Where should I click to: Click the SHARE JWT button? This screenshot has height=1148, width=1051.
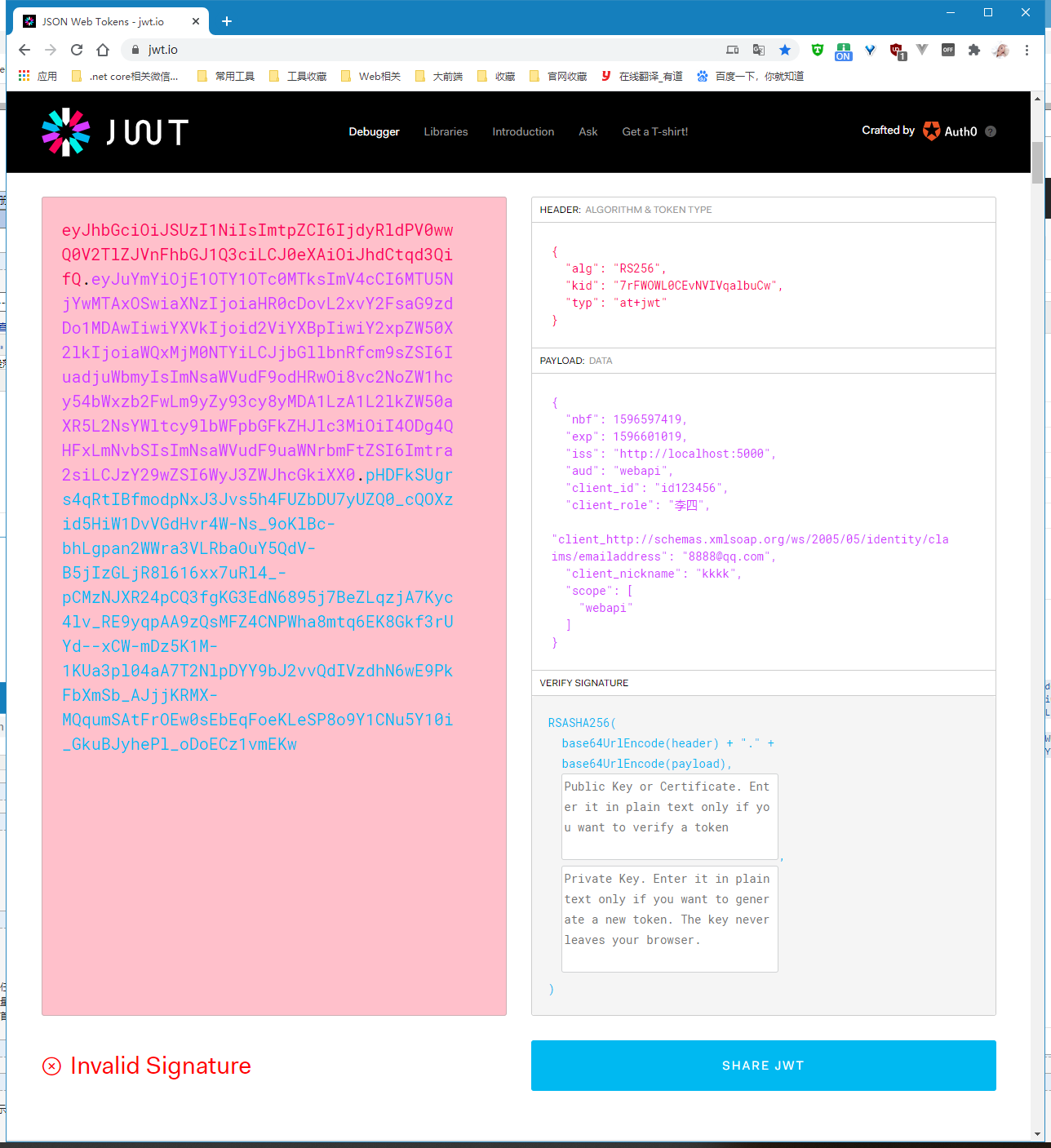point(763,1065)
